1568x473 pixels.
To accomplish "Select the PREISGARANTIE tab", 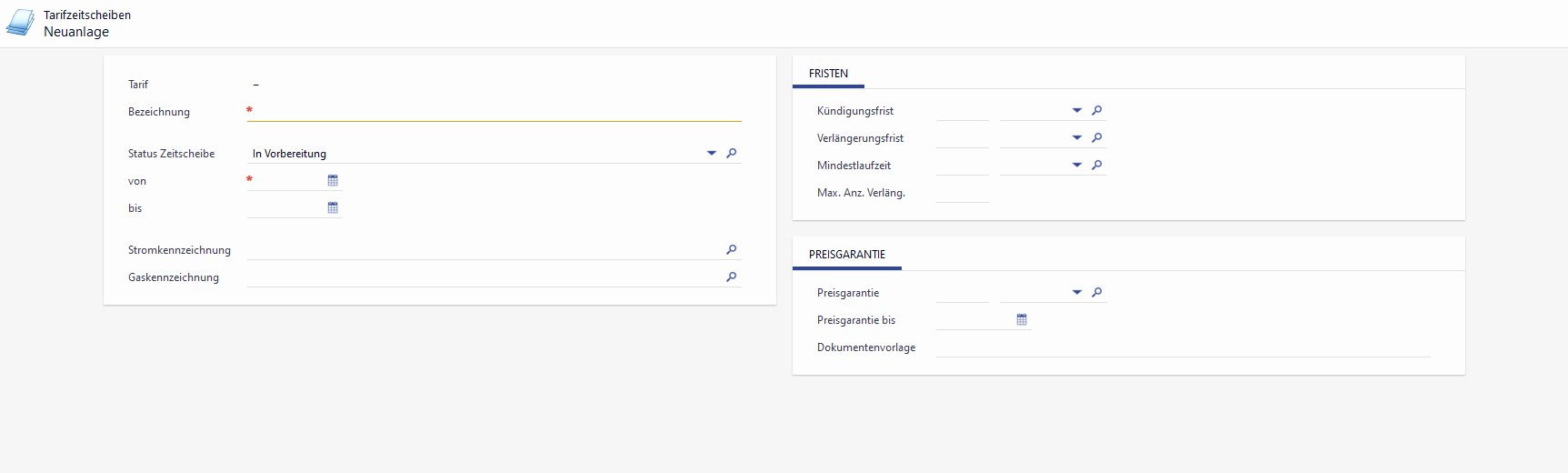I will coord(846,255).
